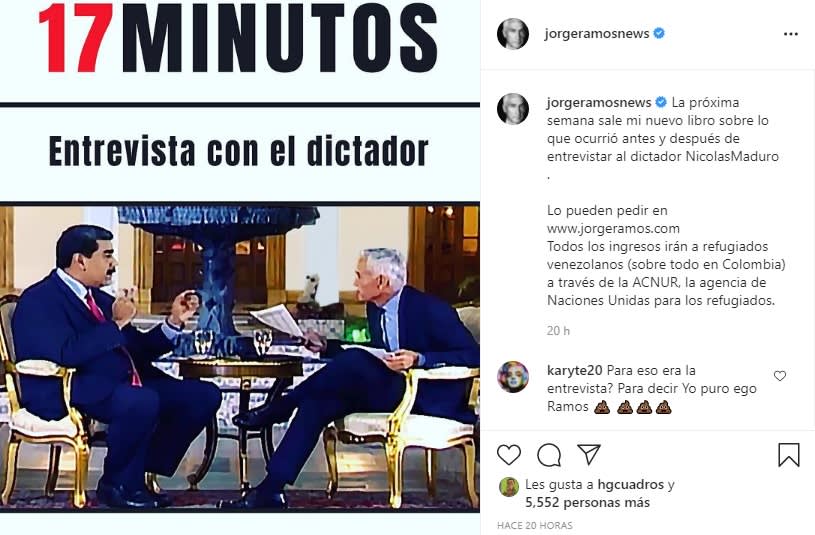The image size is (815, 535).
Task: Click the HACE 20 HORAS timestamp
Action: (535, 526)
